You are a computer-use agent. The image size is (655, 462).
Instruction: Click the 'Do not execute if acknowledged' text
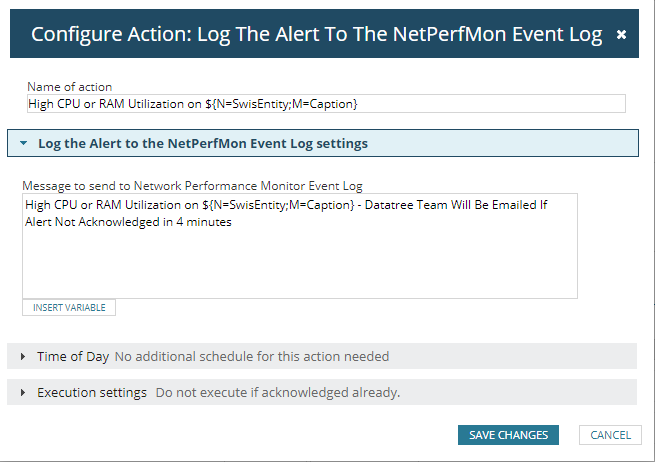(277, 393)
